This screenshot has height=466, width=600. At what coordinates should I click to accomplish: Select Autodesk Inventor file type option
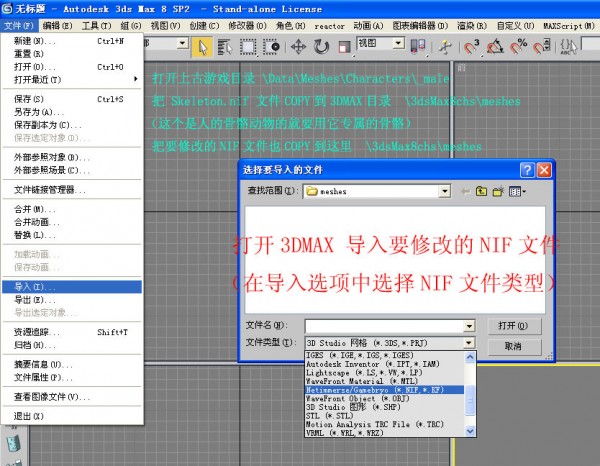point(384,364)
